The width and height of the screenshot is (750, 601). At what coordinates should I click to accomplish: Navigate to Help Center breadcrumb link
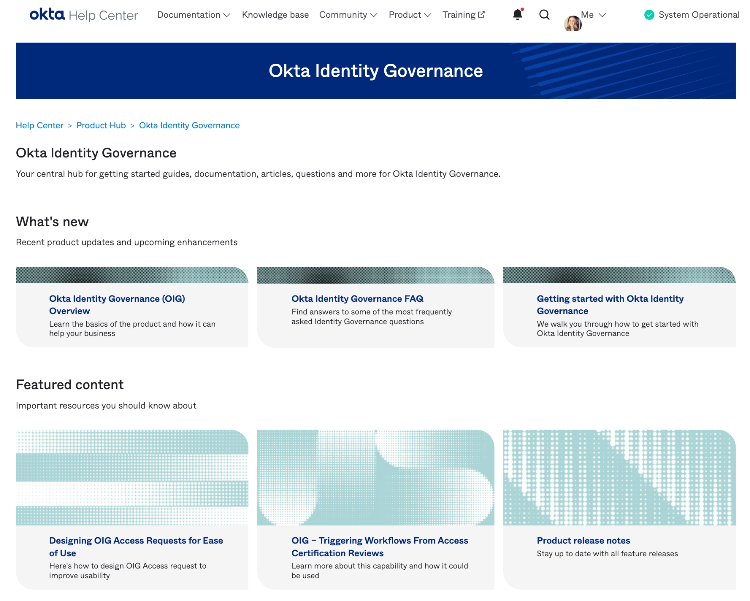(39, 125)
